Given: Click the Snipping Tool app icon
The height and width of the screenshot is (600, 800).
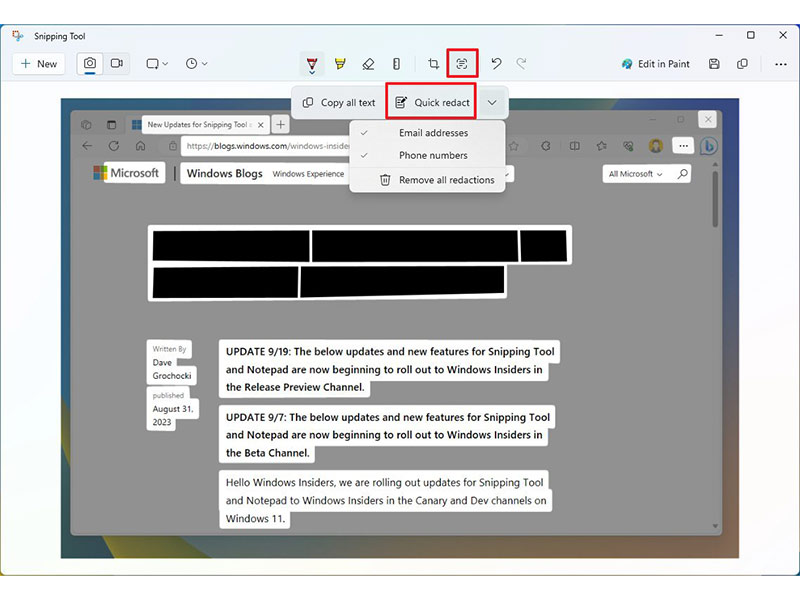Looking at the screenshot, I should pyautogui.click(x=18, y=36).
